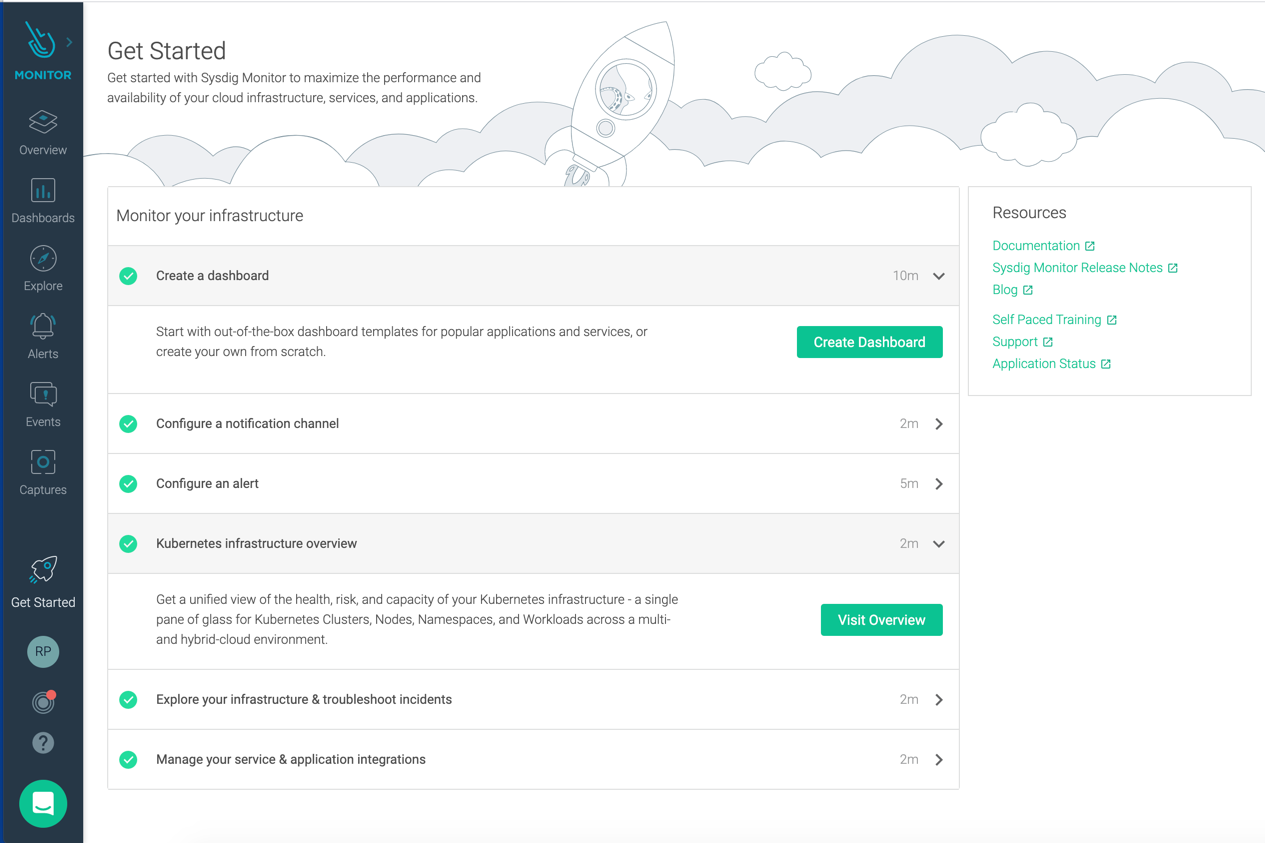Open the Application Status link
The width and height of the screenshot is (1265, 843).
pyautogui.click(x=1044, y=364)
